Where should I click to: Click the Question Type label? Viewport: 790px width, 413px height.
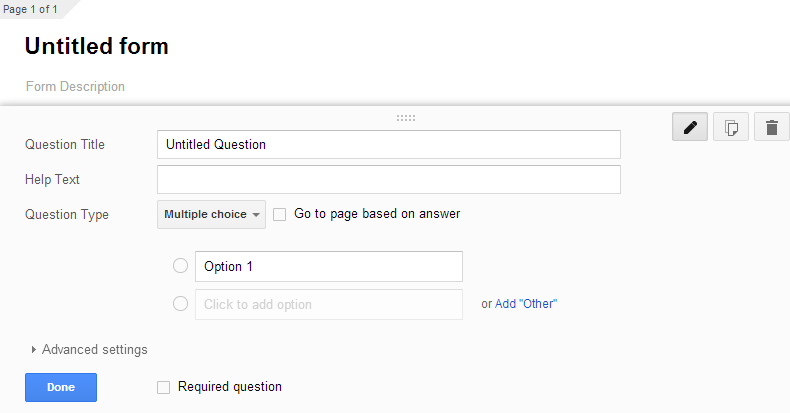pos(67,214)
